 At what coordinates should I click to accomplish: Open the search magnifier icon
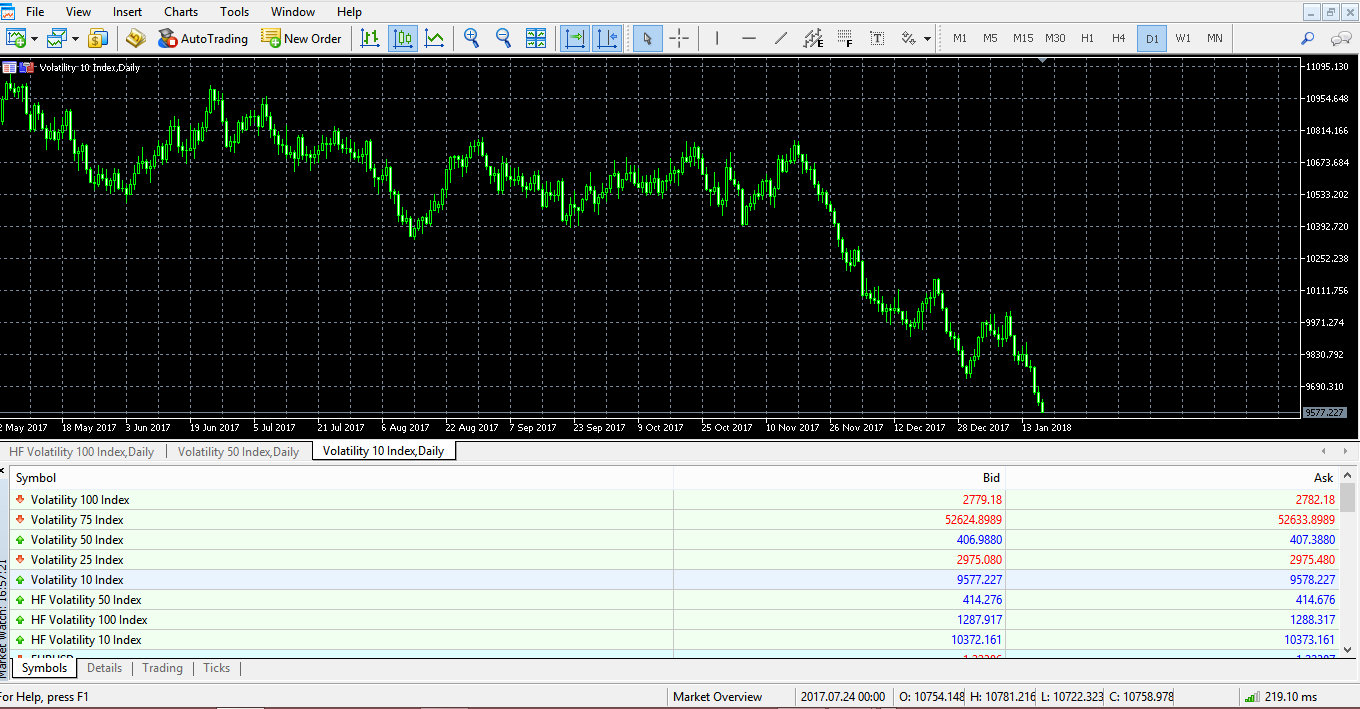tap(1307, 39)
